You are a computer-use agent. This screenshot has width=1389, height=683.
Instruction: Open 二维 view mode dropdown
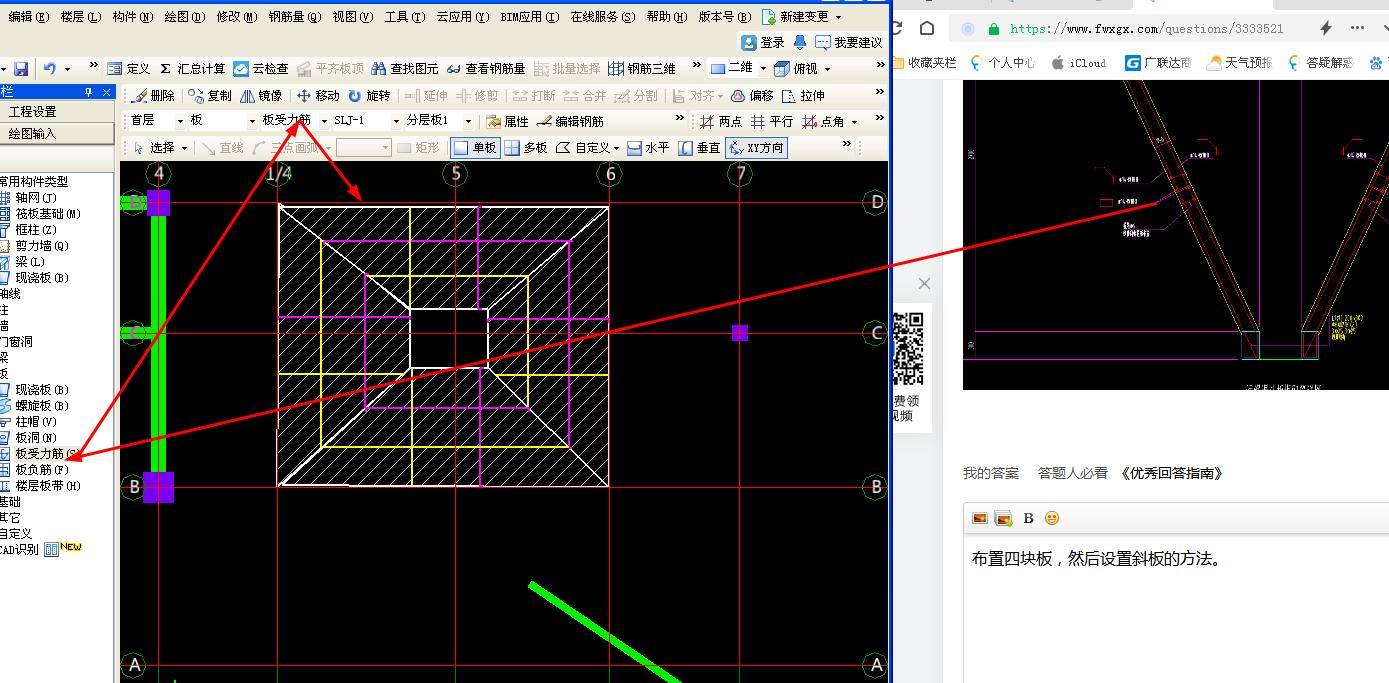[763, 68]
